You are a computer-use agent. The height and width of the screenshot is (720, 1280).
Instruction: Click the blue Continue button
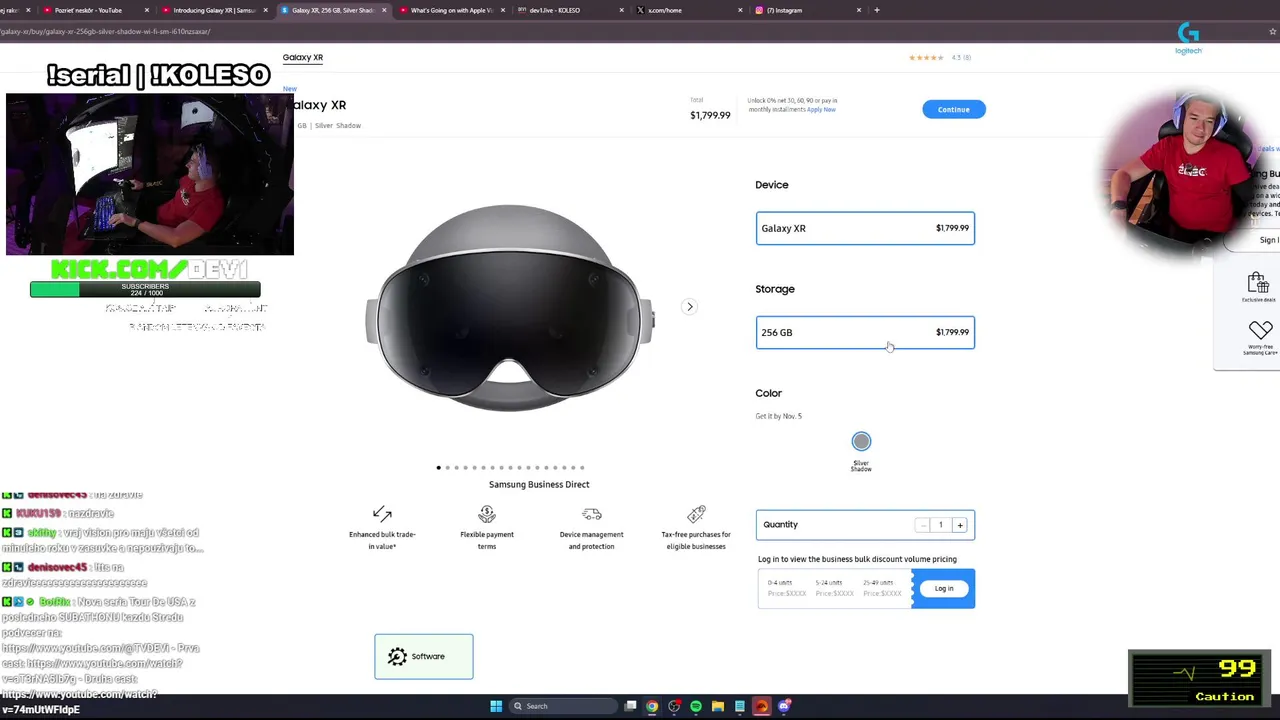click(x=953, y=109)
